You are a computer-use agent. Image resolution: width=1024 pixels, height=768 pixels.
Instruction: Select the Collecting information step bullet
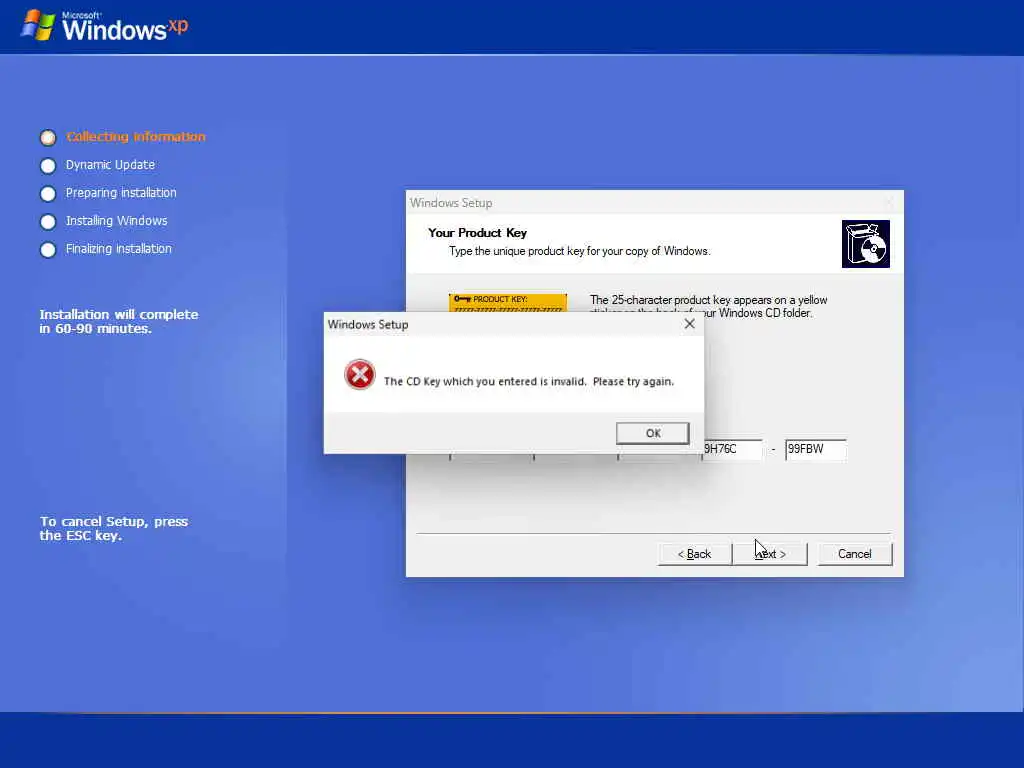click(48, 137)
